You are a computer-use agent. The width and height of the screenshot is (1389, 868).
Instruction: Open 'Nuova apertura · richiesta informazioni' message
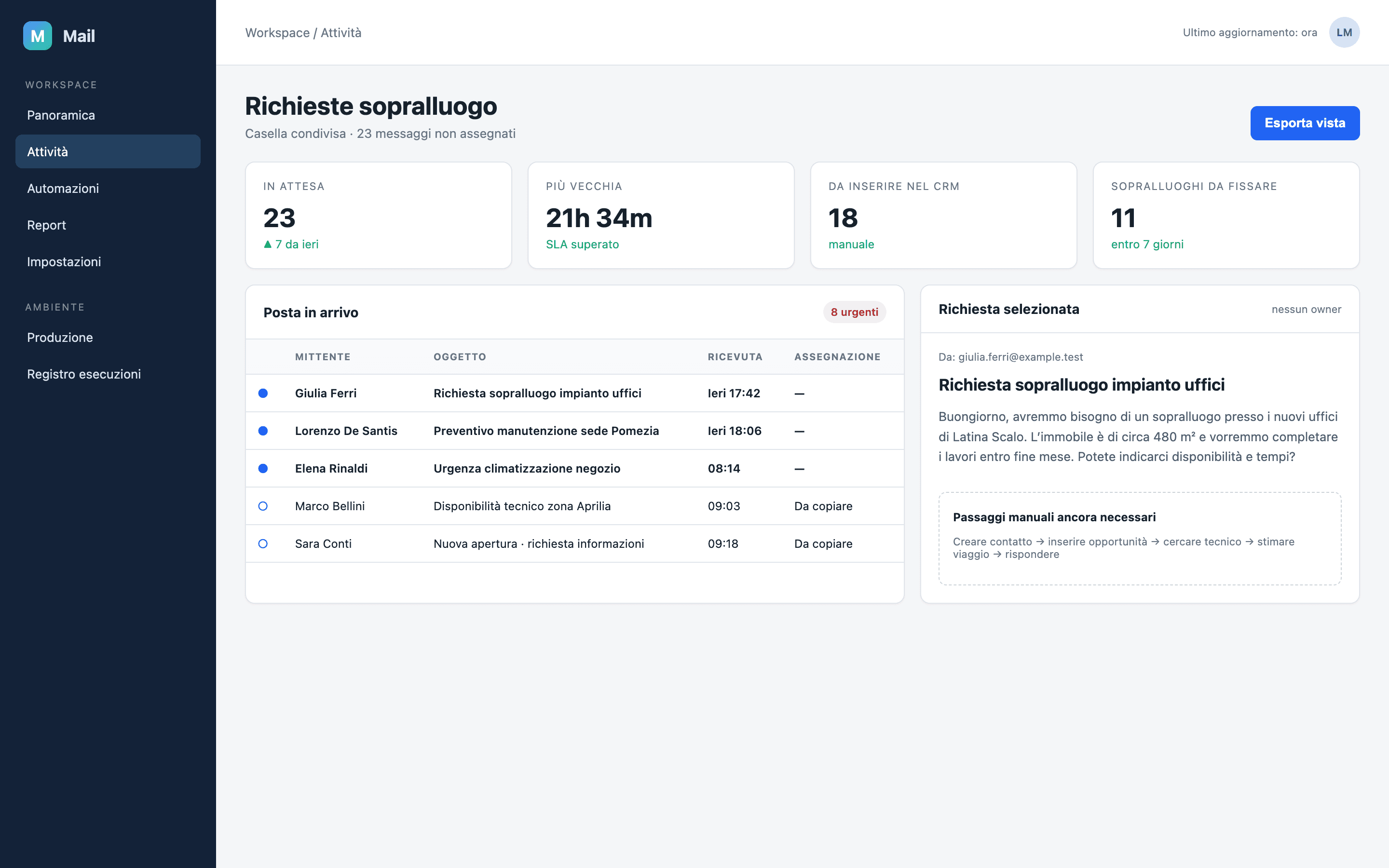coord(538,543)
